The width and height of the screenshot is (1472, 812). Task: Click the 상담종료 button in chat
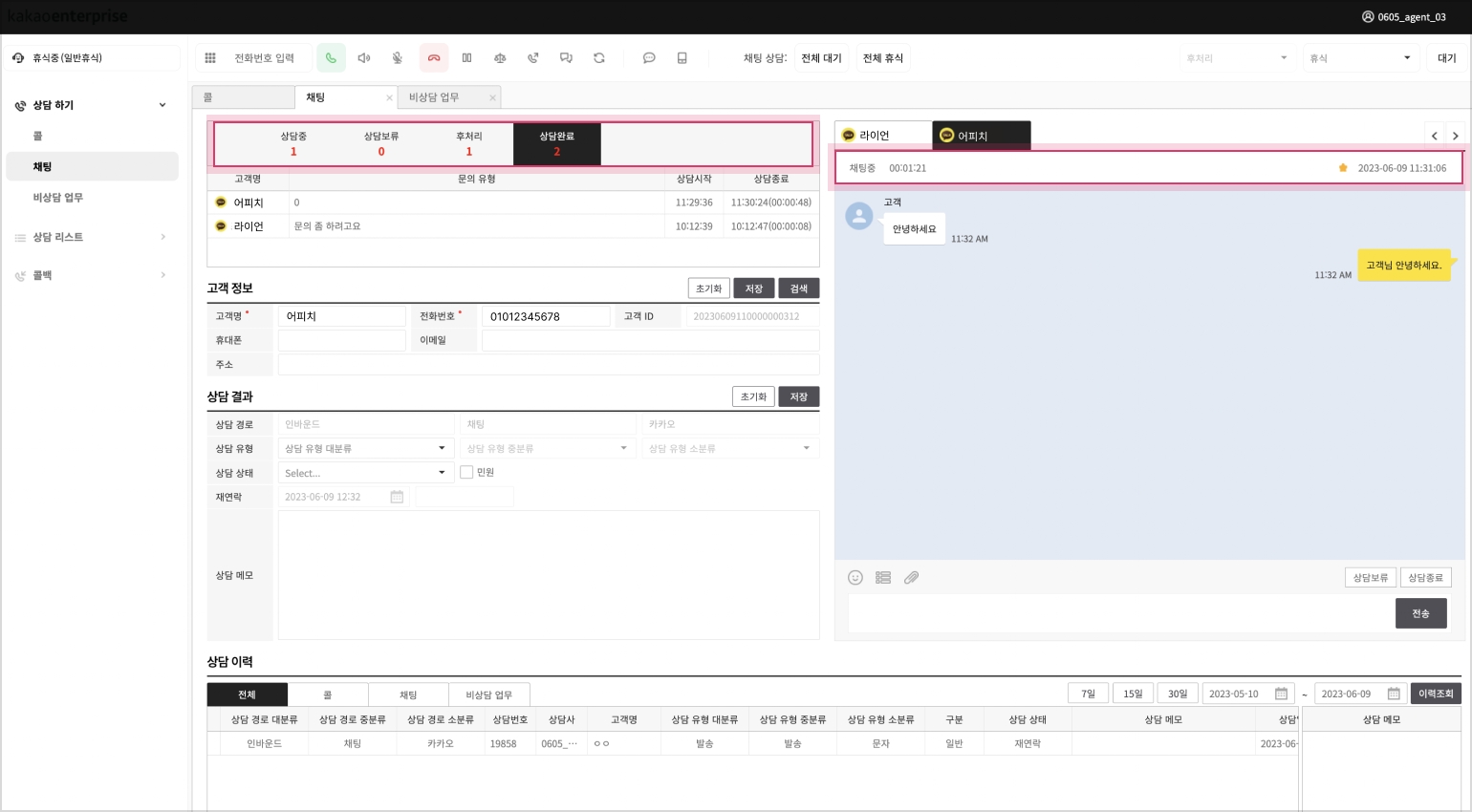(1425, 578)
